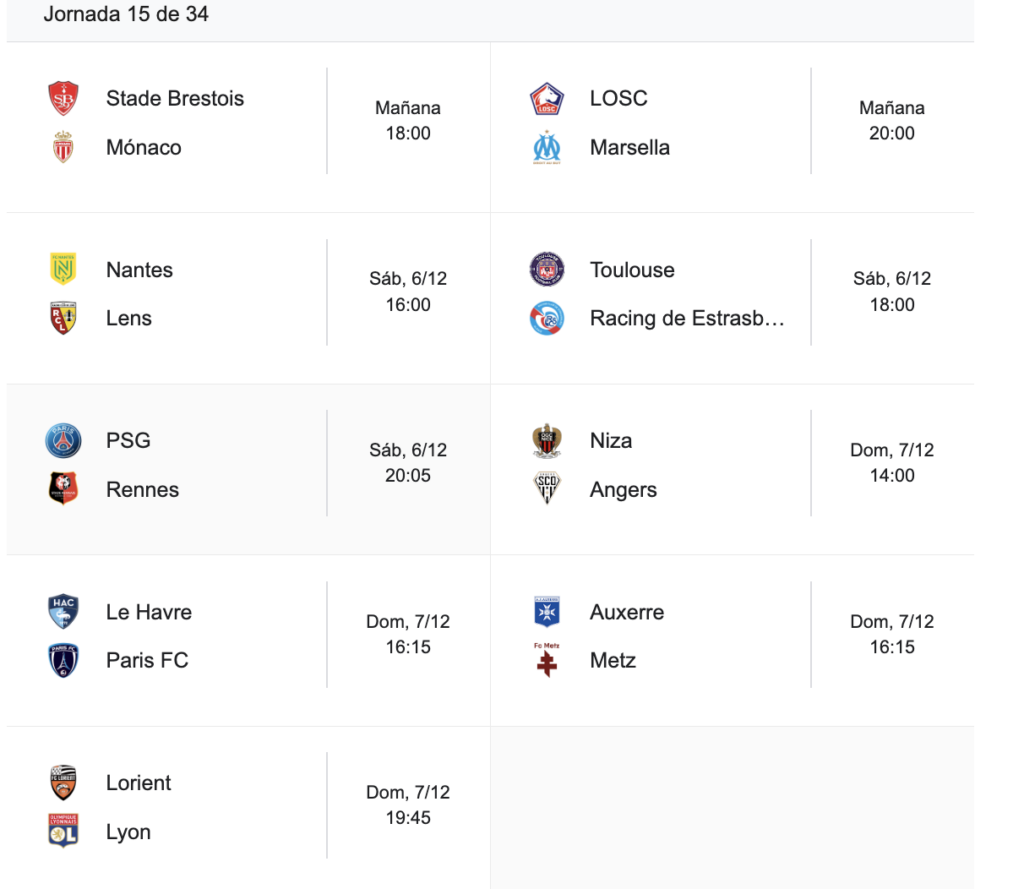Select the Racing de Estrasburgo team name
Image resolution: width=1024 pixels, height=889 pixels.
[687, 318]
